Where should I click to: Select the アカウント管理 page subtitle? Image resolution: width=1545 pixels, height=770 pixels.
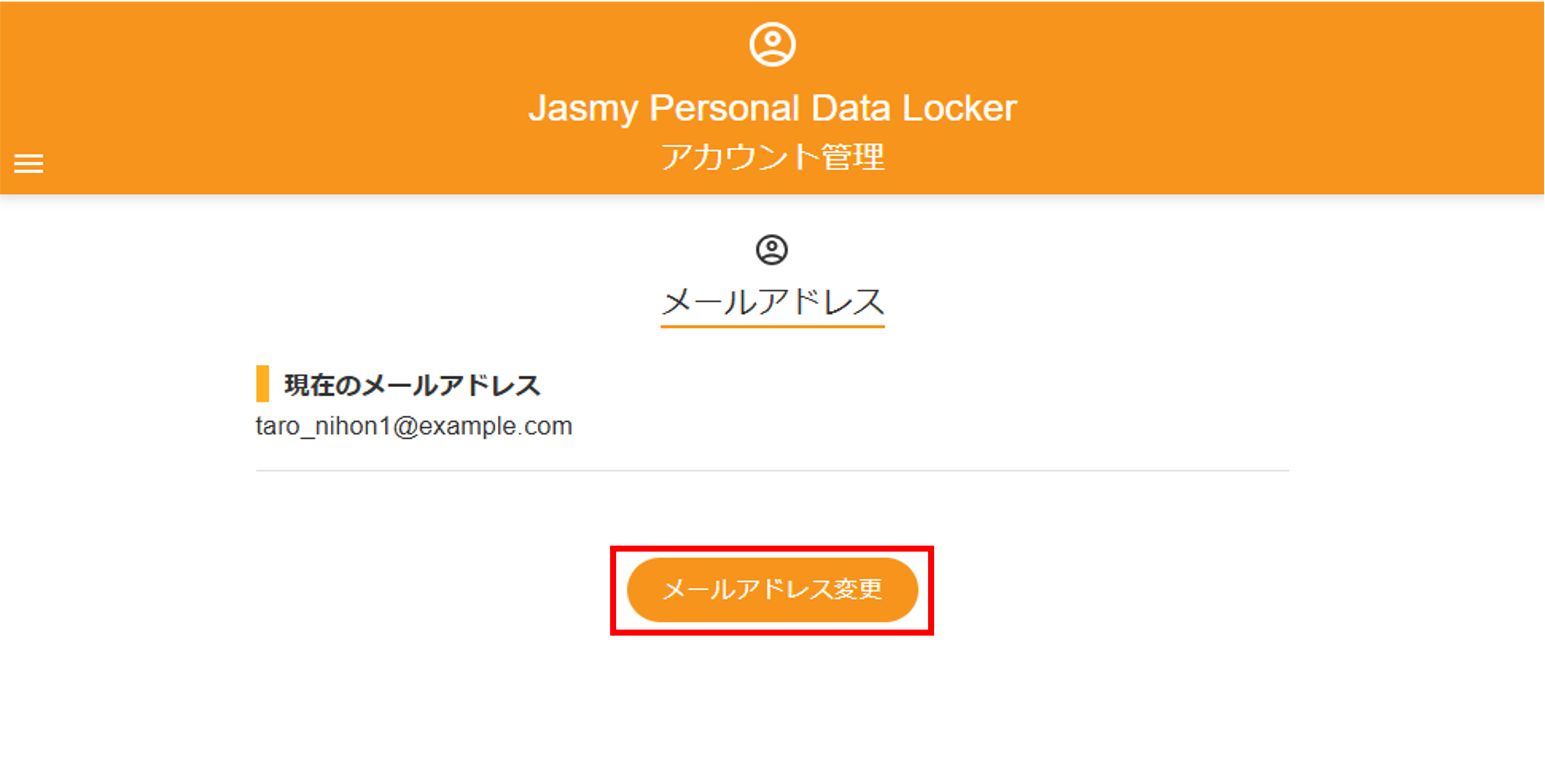point(772,157)
